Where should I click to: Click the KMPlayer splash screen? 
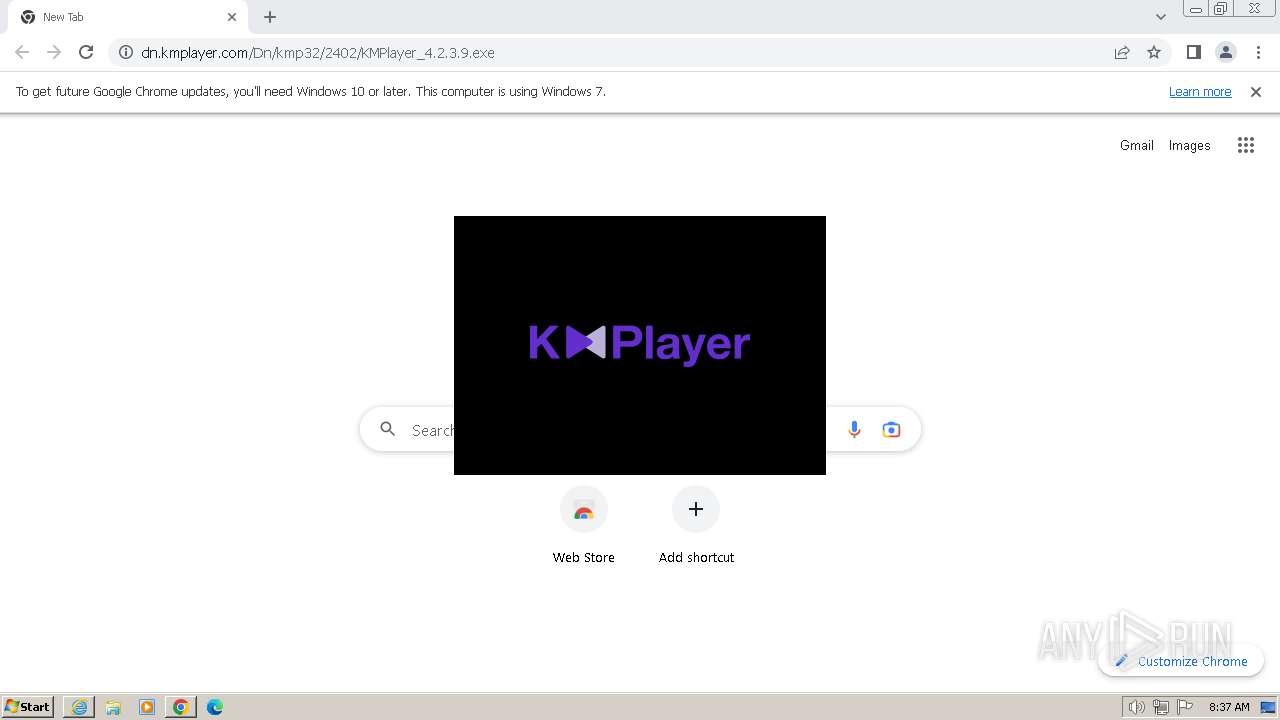(x=640, y=345)
